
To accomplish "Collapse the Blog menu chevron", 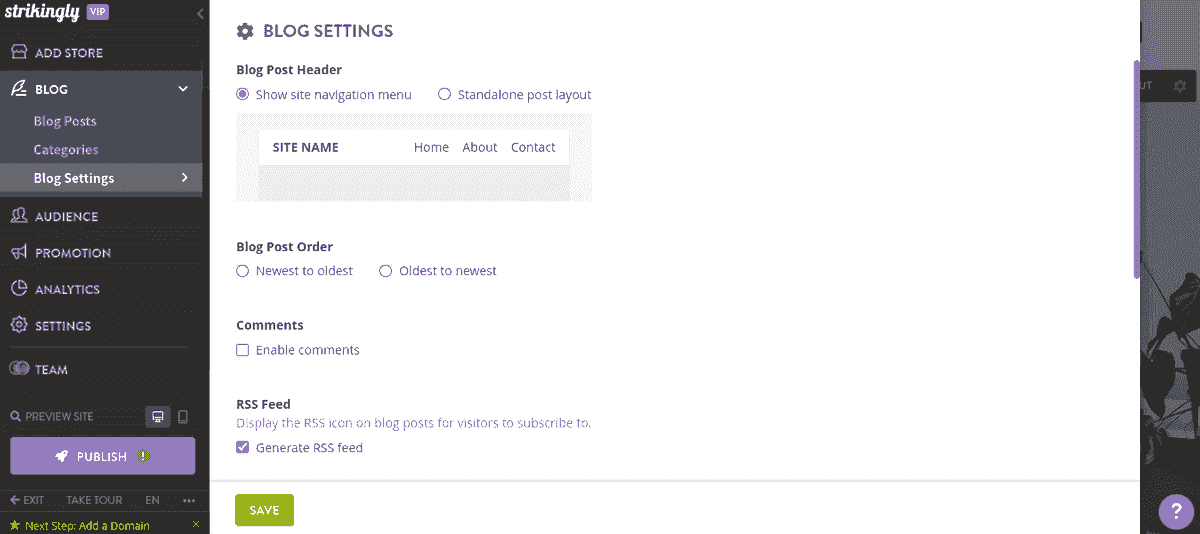I will pos(183,89).
